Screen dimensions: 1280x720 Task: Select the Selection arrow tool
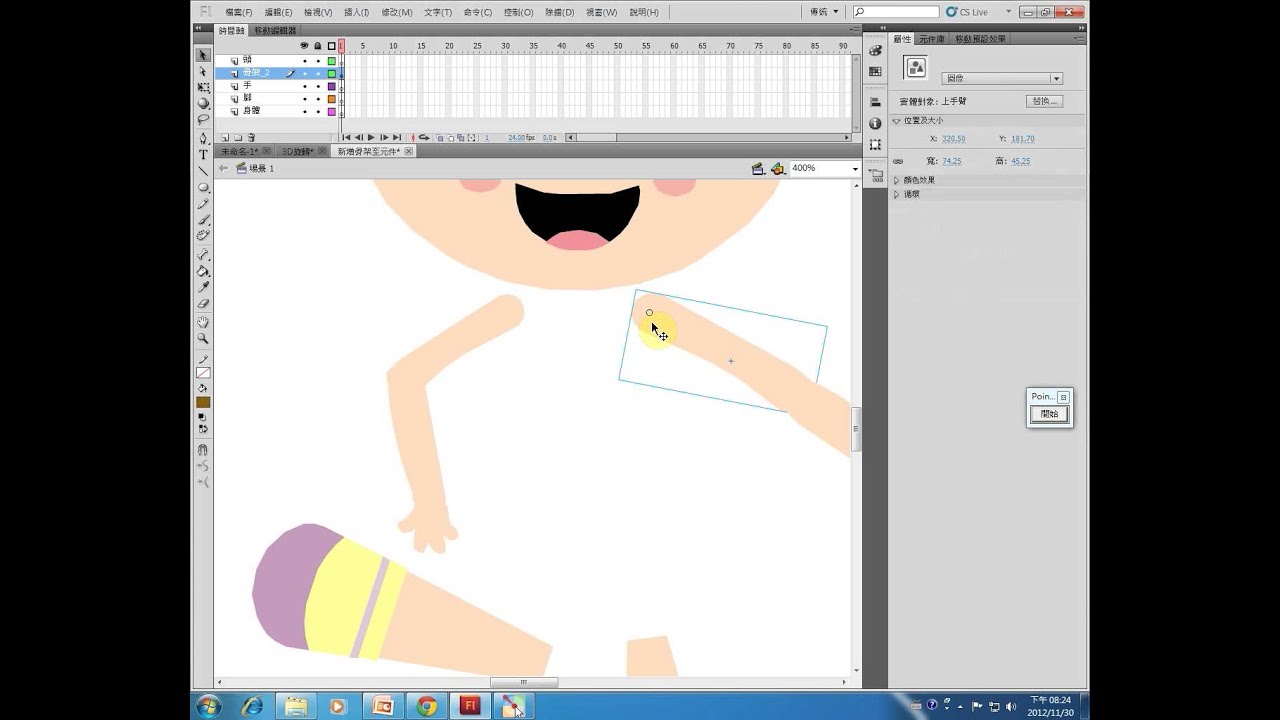click(203, 56)
